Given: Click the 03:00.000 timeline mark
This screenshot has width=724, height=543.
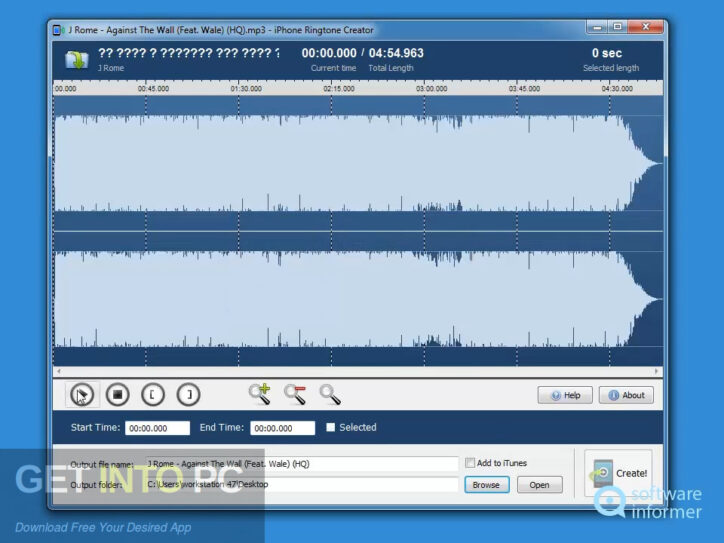Looking at the screenshot, I should pos(432,89).
